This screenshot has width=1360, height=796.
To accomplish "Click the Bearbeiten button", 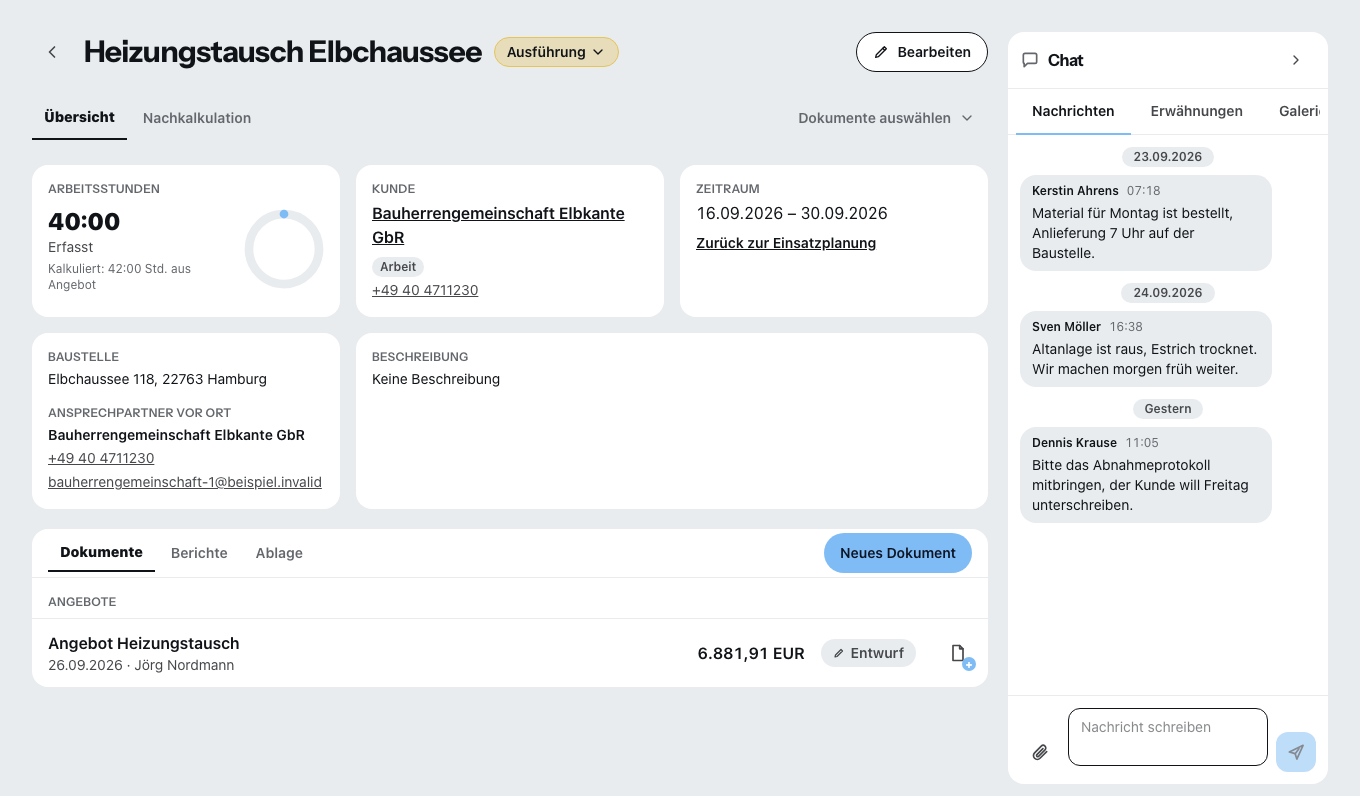I will (922, 52).
